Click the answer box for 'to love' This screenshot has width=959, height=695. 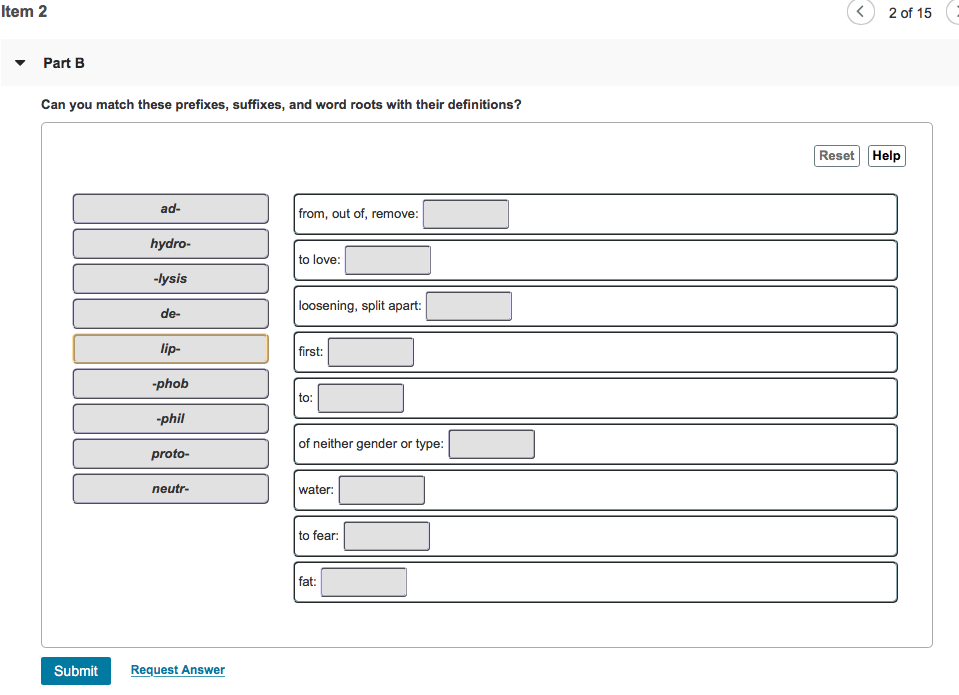387,259
